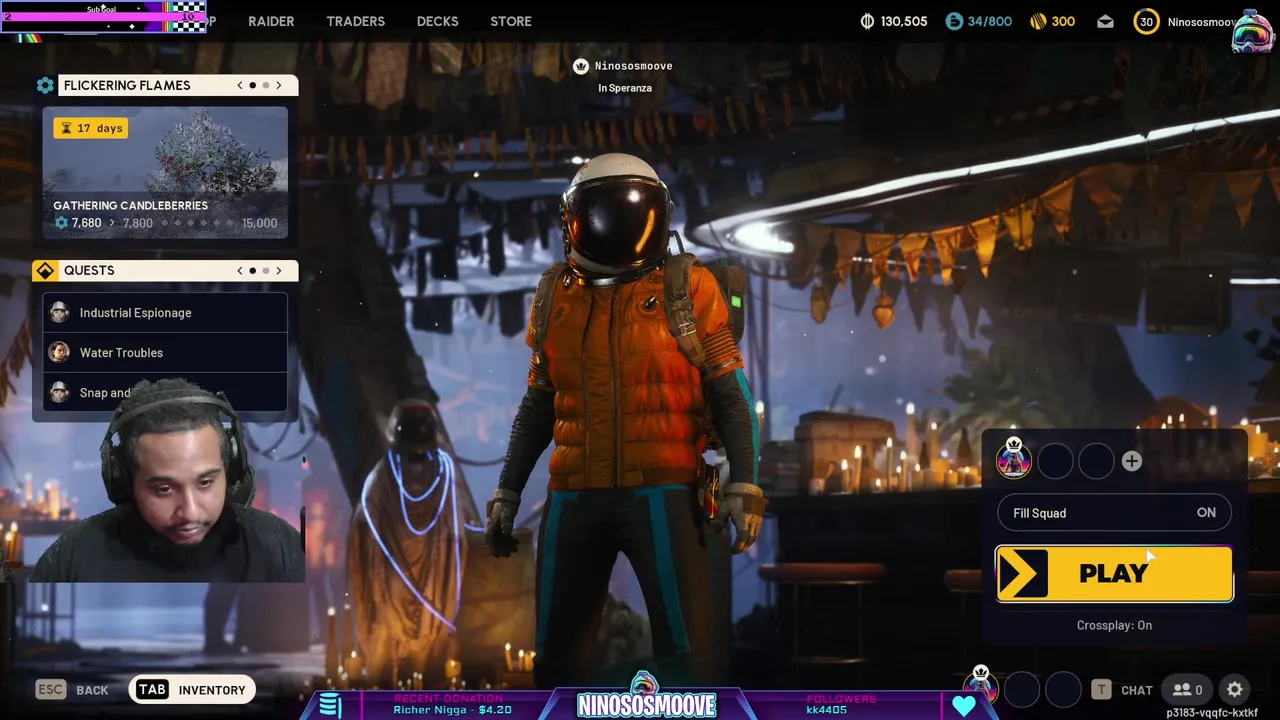Click the T key chat shortcut icon
1280x720 pixels.
pos(1101,689)
